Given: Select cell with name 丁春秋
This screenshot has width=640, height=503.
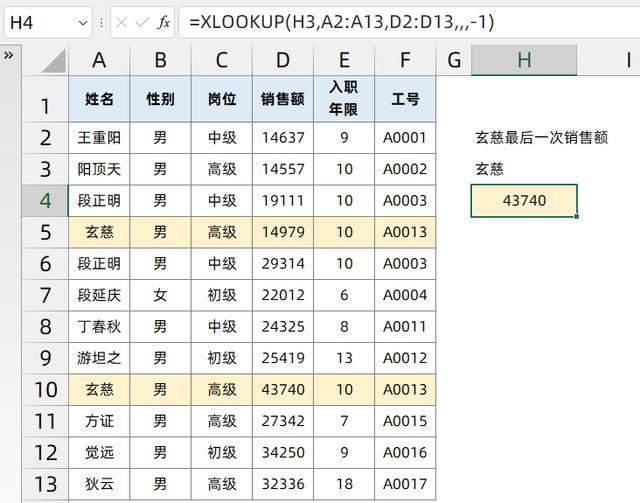Looking at the screenshot, I should (x=99, y=327).
